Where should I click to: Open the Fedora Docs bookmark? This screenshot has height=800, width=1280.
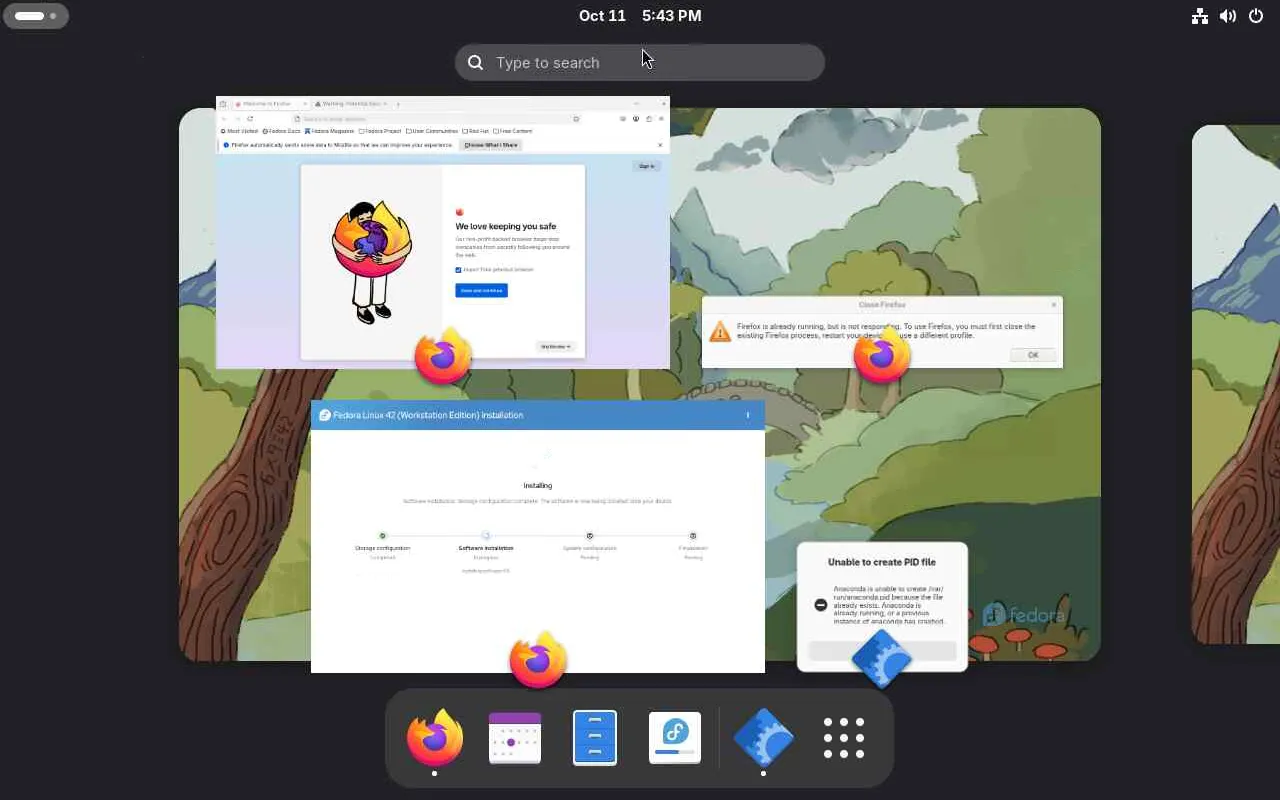click(x=282, y=131)
